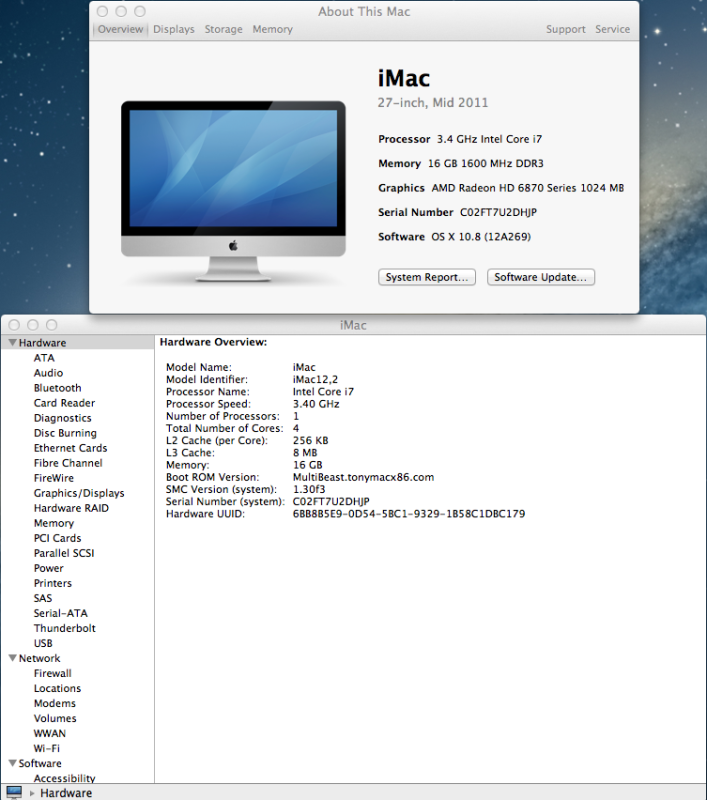Select Accessibility in the sidebar
This screenshot has height=800, width=707.
click(x=64, y=778)
